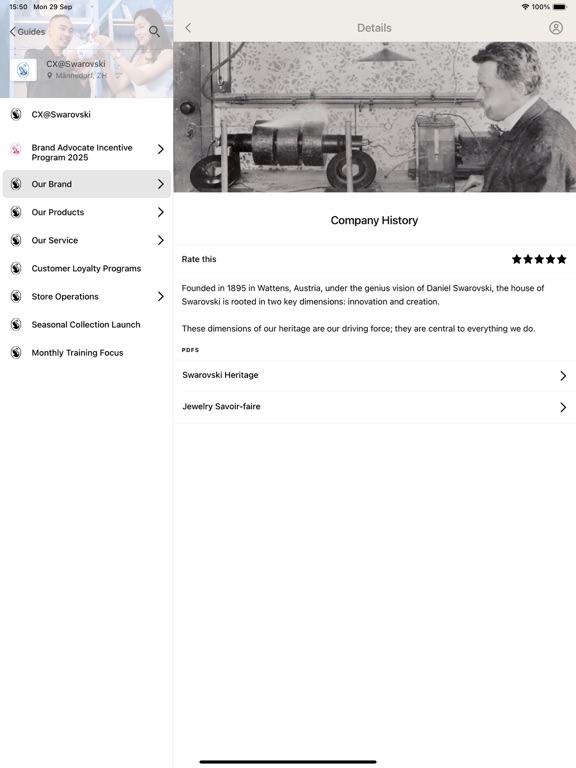The image size is (576, 768).
Task: Tap the Wi-Fi status icon
Action: (x=525, y=7)
